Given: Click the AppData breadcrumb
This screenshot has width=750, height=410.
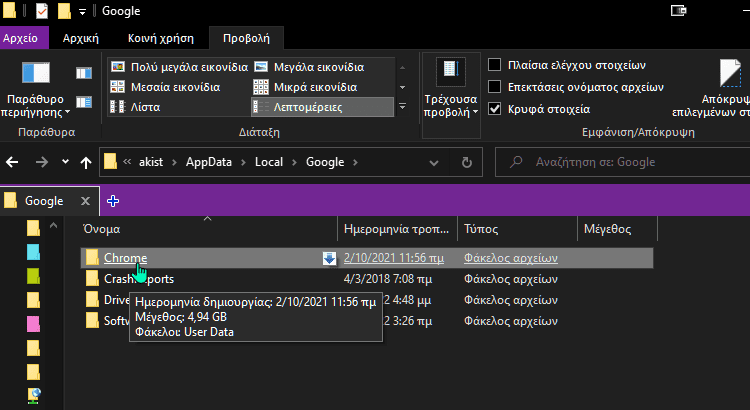Looking at the screenshot, I should click(x=209, y=162).
